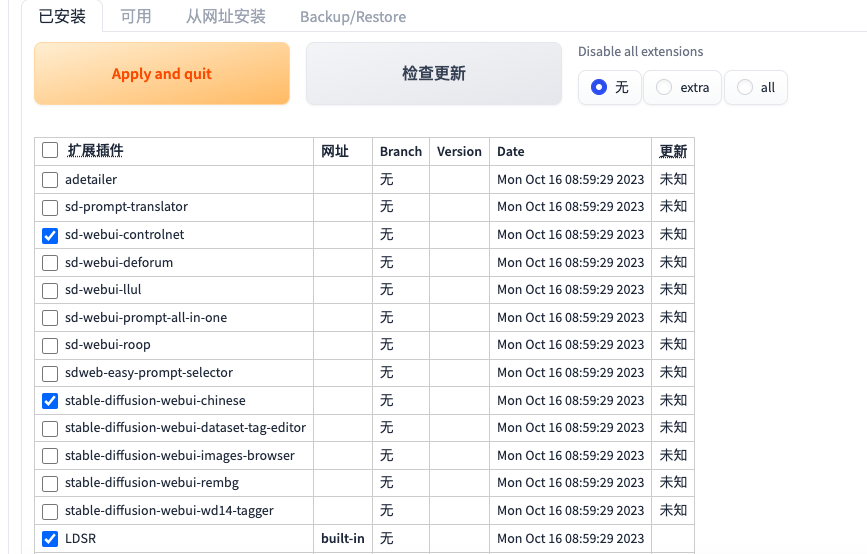This screenshot has width=867, height=554.
Task: Click the date cell in LDSR row
Action: tap(571, 539)
